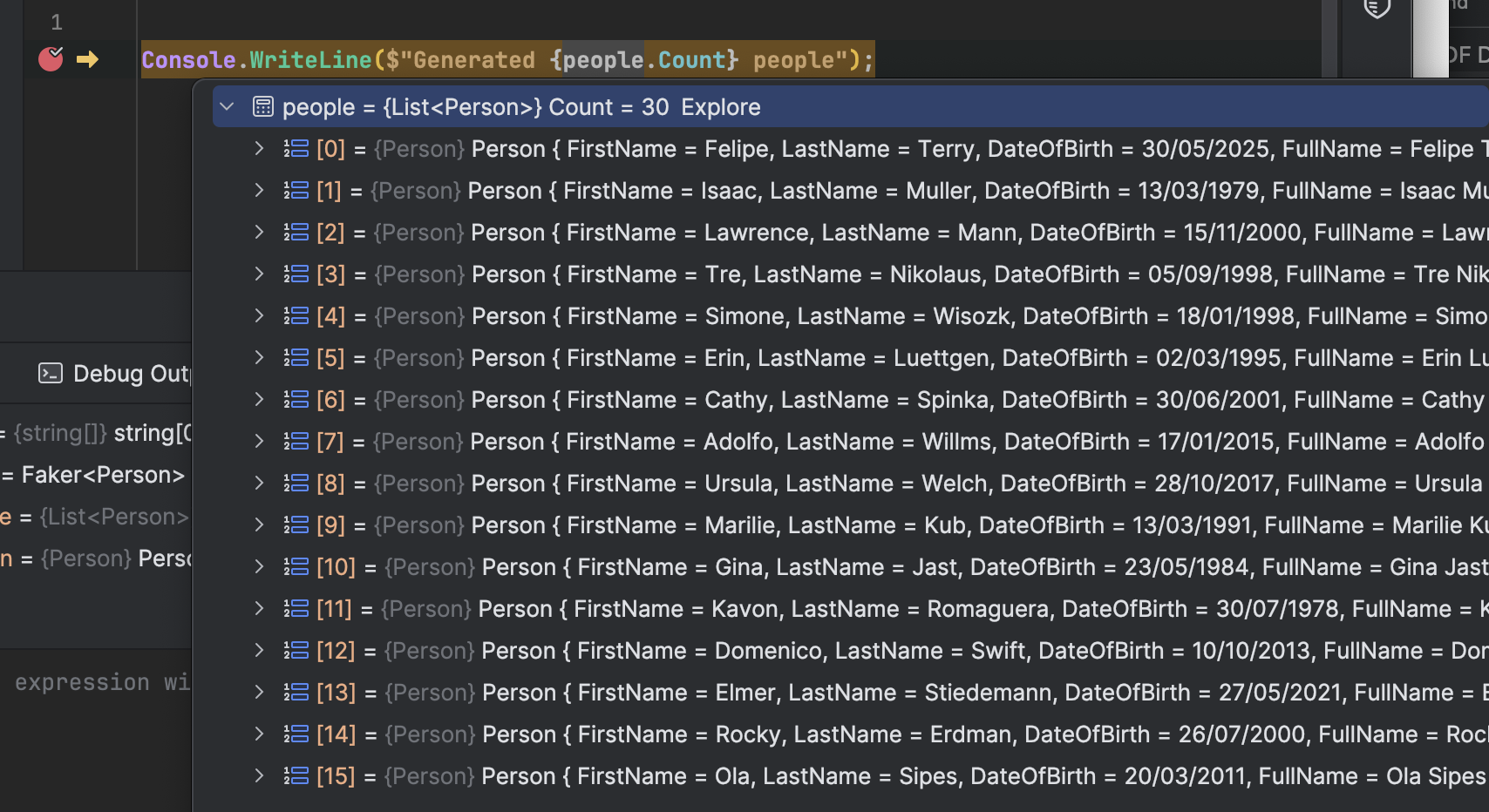Click people.Count inside the WriteLine statement
The image size is (1489, 812).
[x=649, y=59]
